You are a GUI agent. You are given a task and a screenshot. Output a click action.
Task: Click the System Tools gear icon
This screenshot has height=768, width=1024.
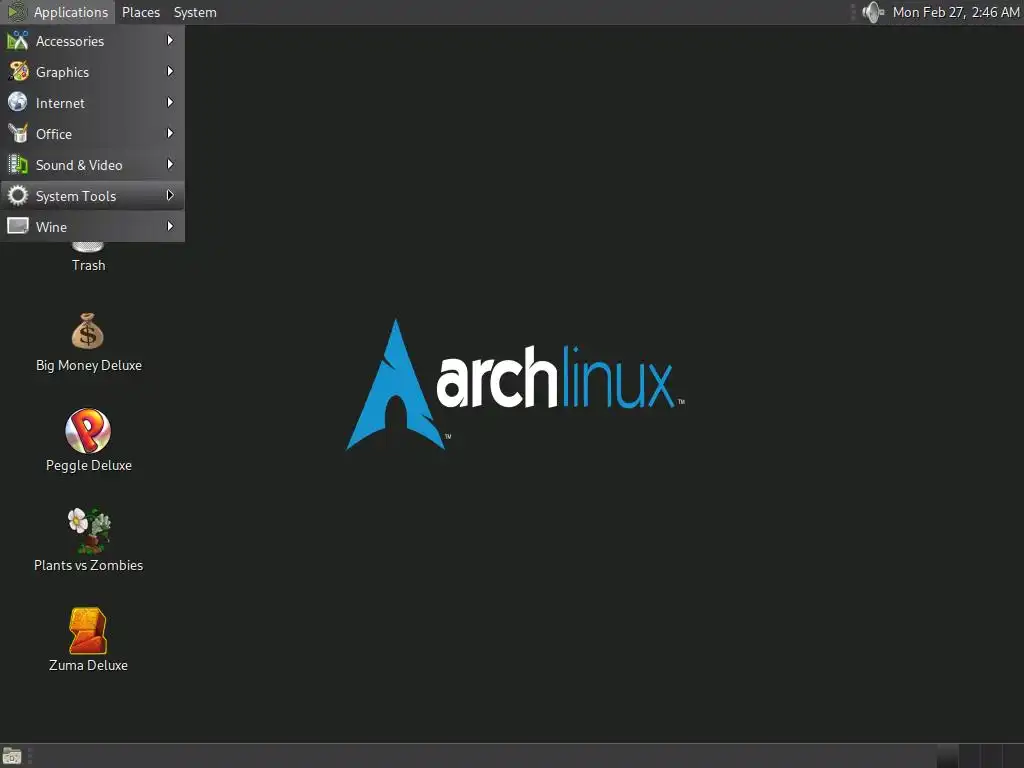18,195
